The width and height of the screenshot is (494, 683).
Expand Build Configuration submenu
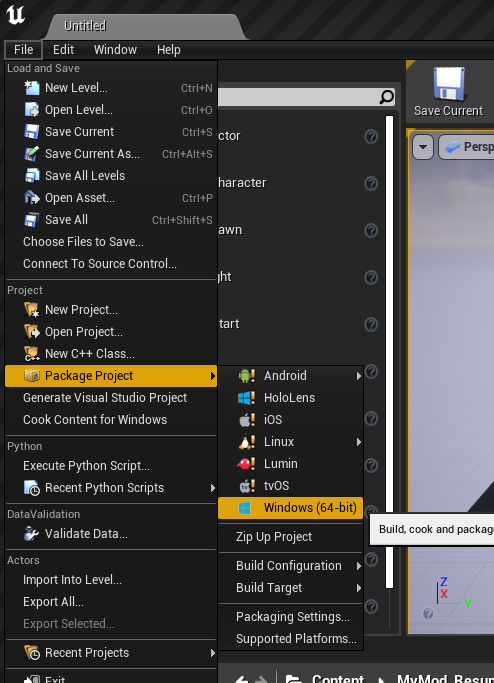click(291, 565)
